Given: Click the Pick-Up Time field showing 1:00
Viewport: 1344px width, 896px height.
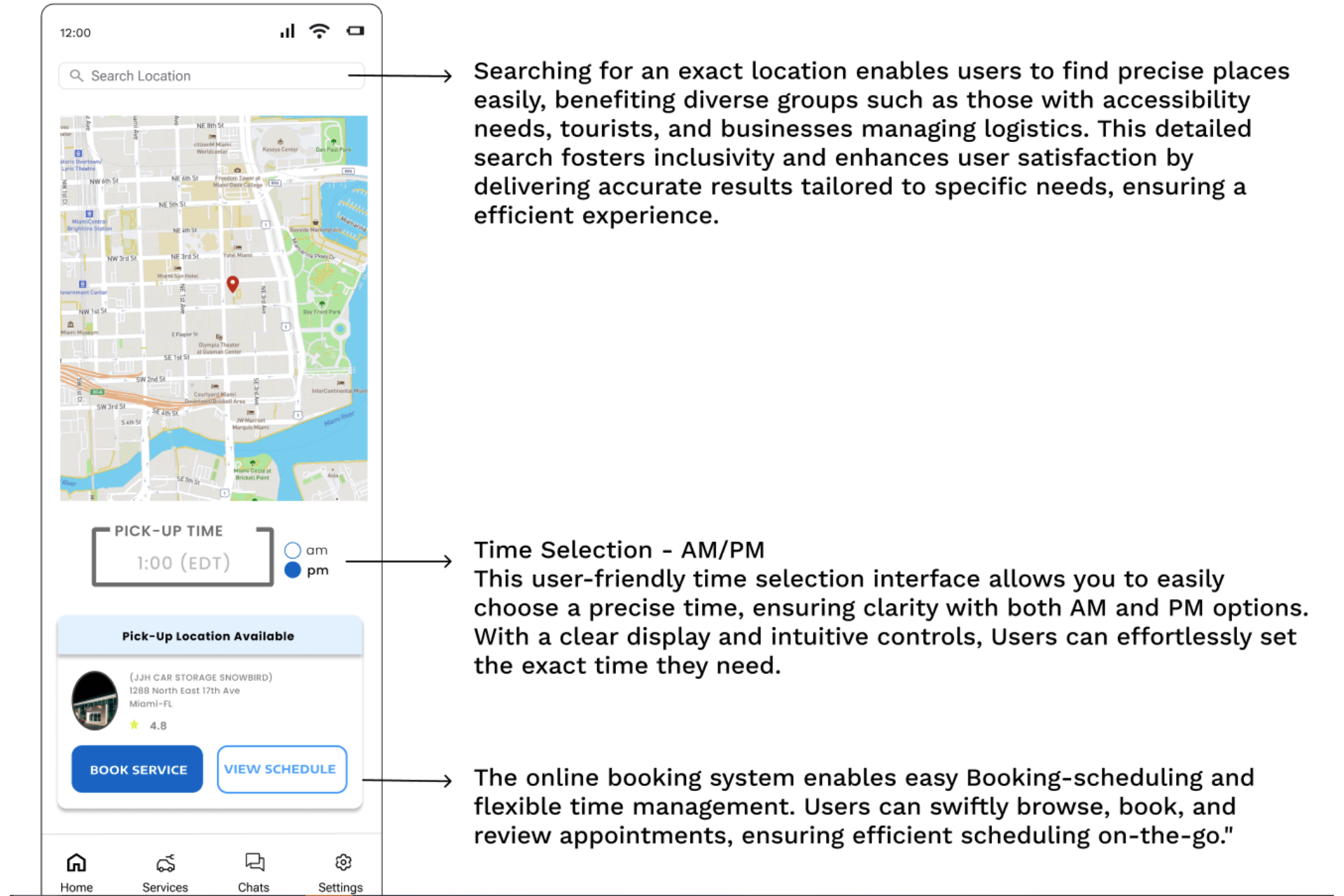Looking at the screenshot, I should pos(183,562).
